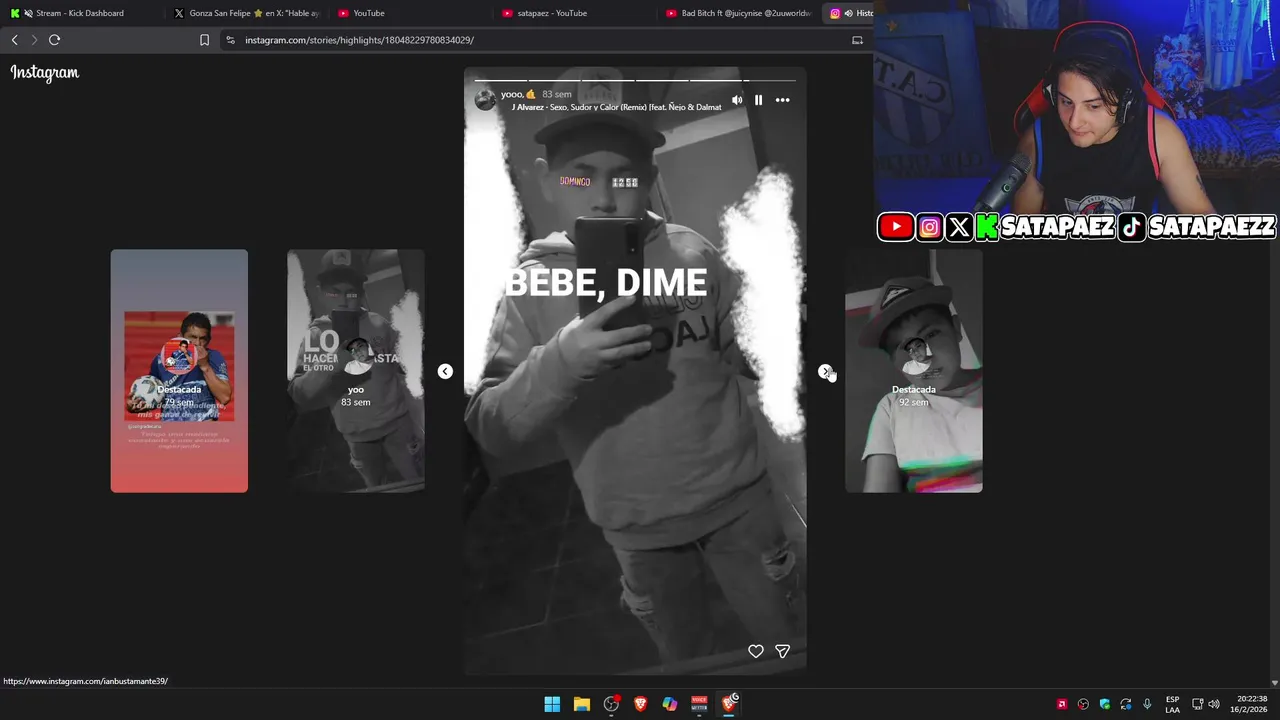Switch to the Gonza San Felipe X tab

click(x=247, y=13)
